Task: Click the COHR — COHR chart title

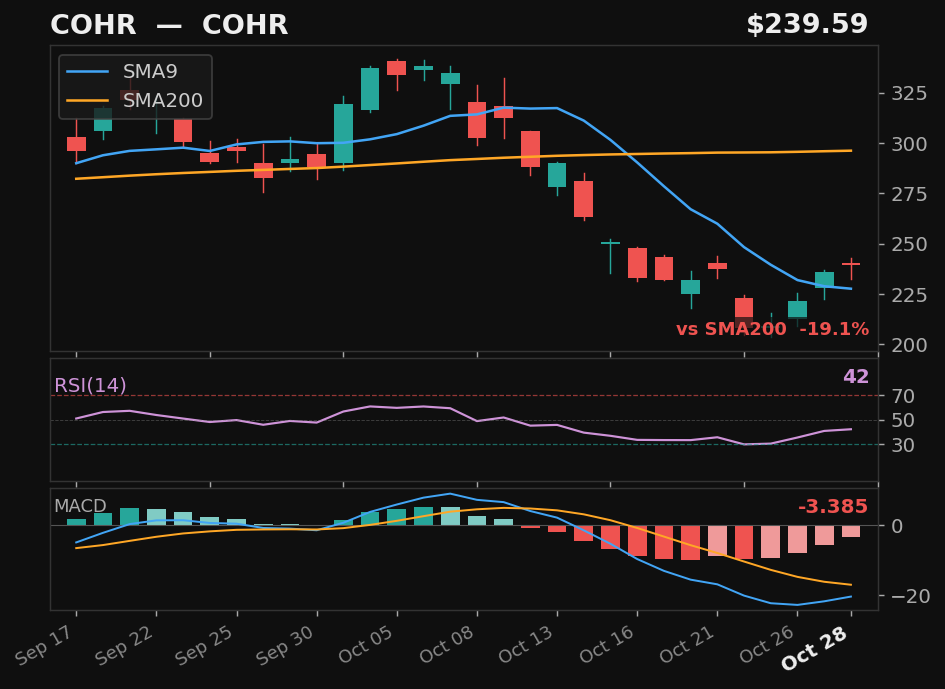Action: coord(169,25)
